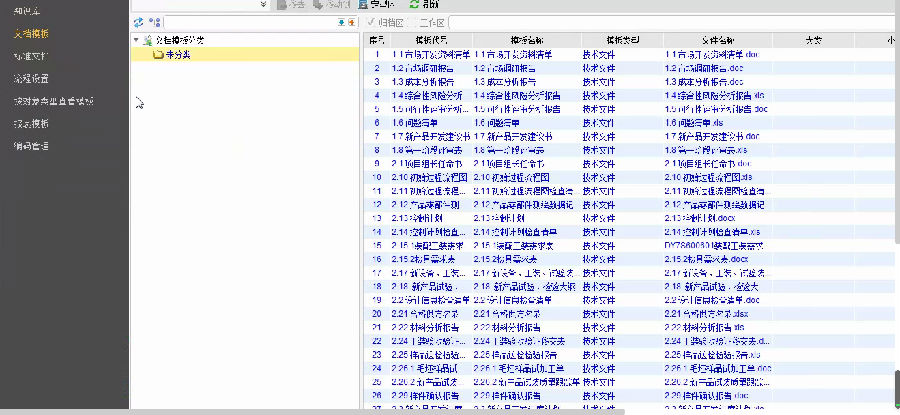Click the export icon left of the green refresh button

[362, 5]
